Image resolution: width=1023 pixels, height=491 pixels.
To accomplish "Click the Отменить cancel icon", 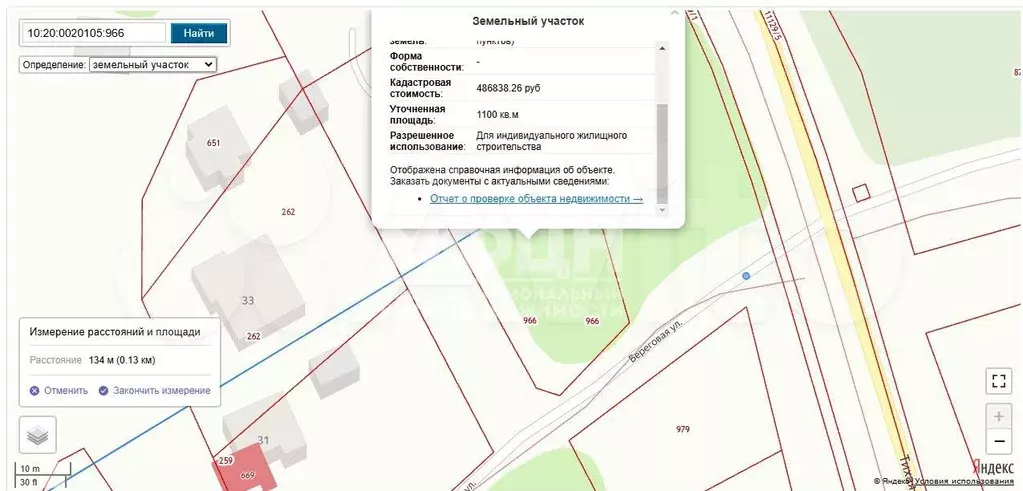I will click(x=35, y=391).
